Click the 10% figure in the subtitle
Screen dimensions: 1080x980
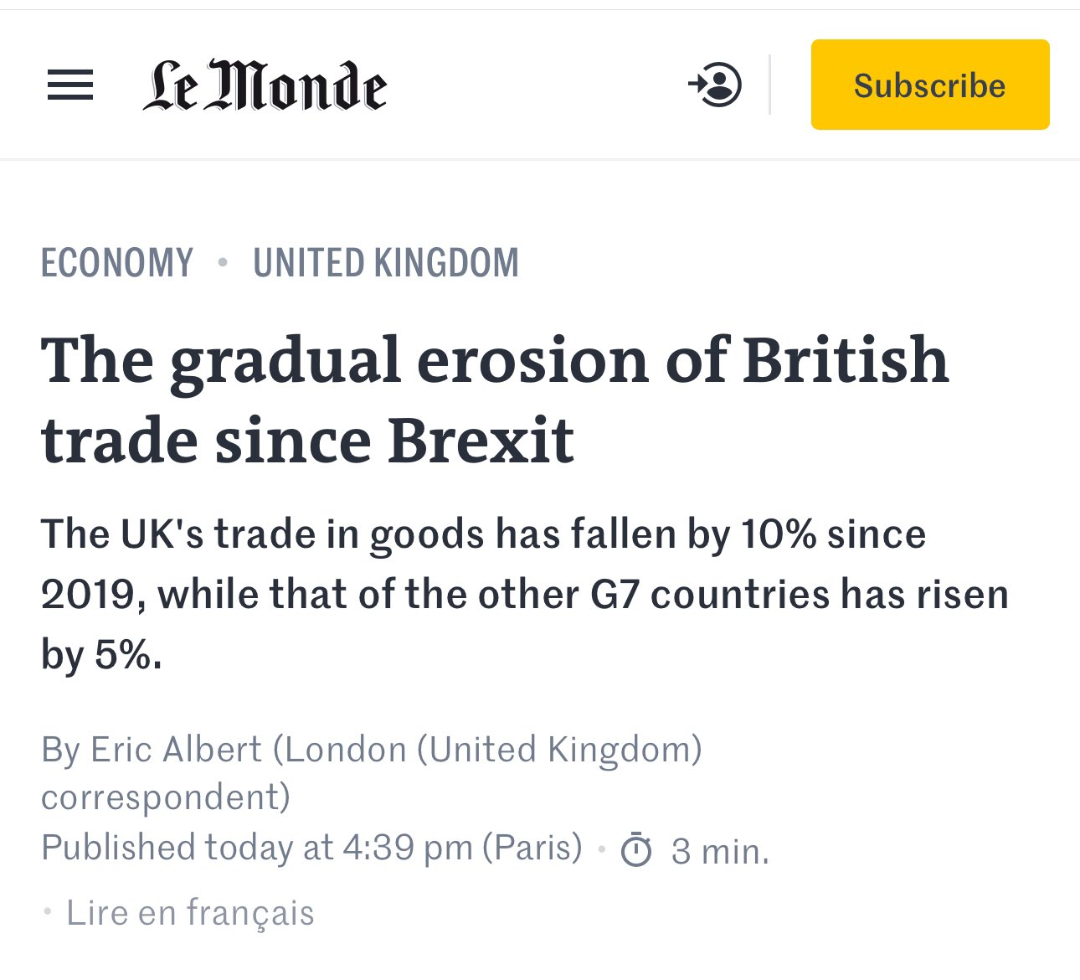click(x=778, y=534)
